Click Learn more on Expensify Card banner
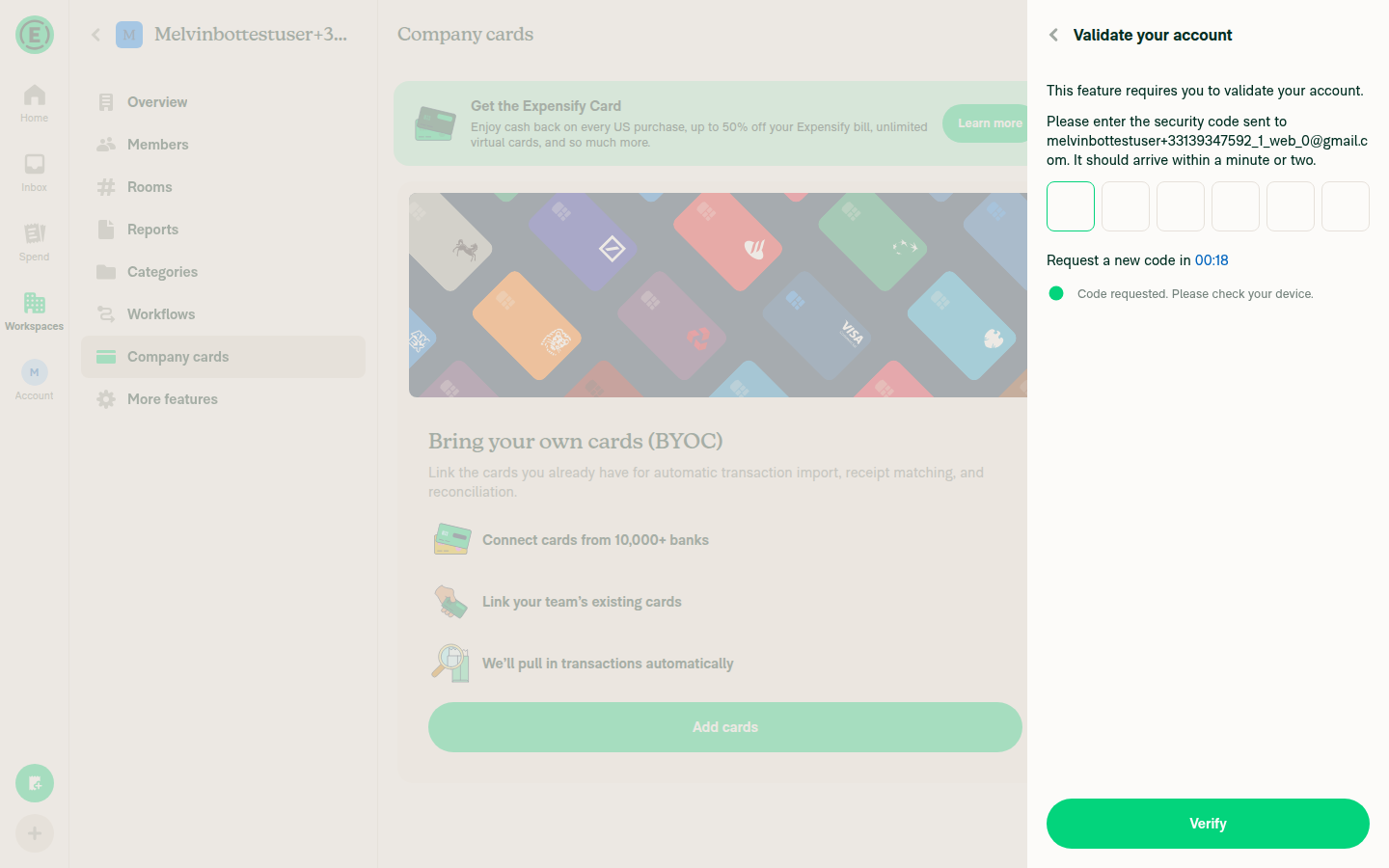 coord(986,123)
